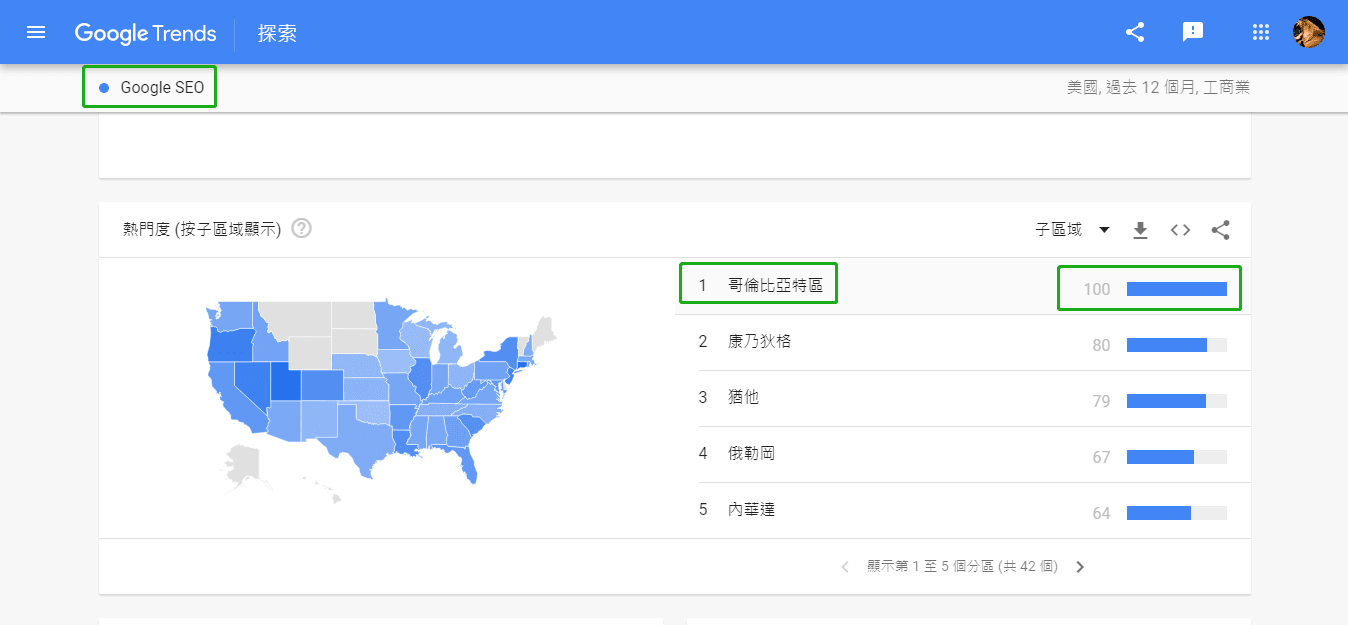Open the 俄勒岡 subregion entry
This screenshot has height=625, width=1348.
751,454
